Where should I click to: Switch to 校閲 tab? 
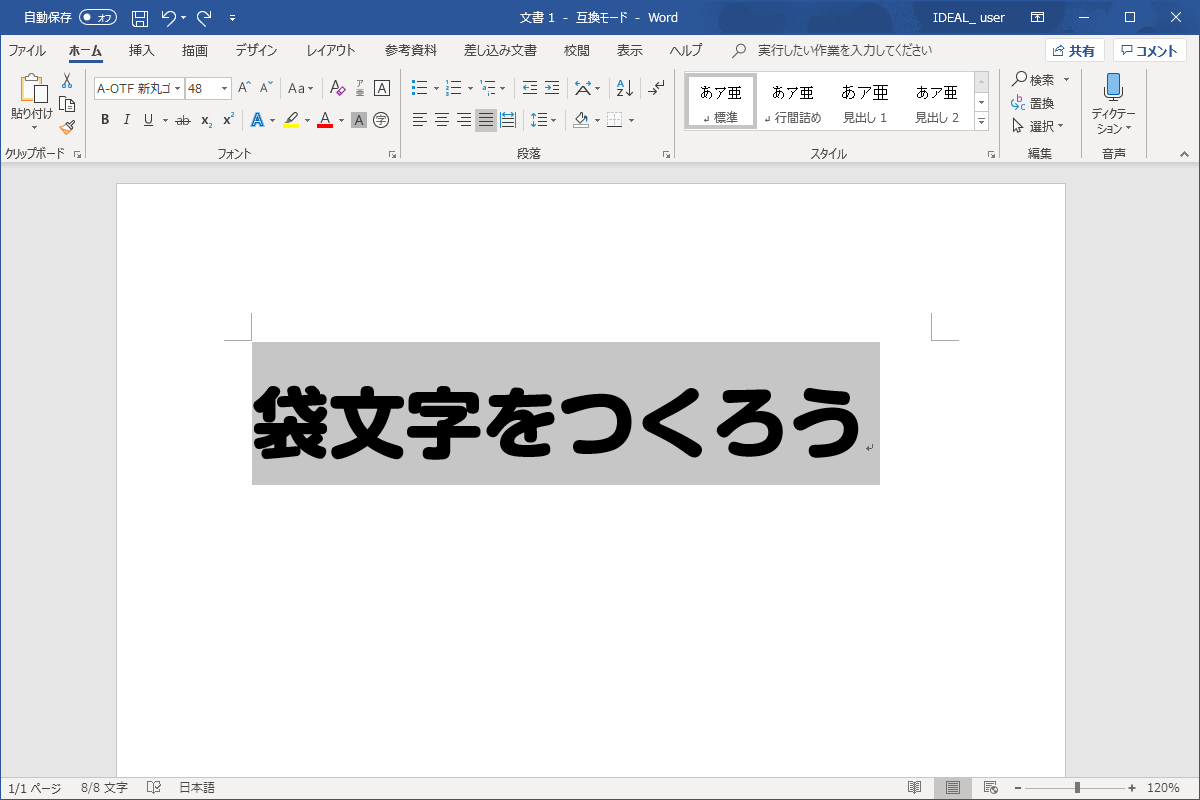point(577,50)
